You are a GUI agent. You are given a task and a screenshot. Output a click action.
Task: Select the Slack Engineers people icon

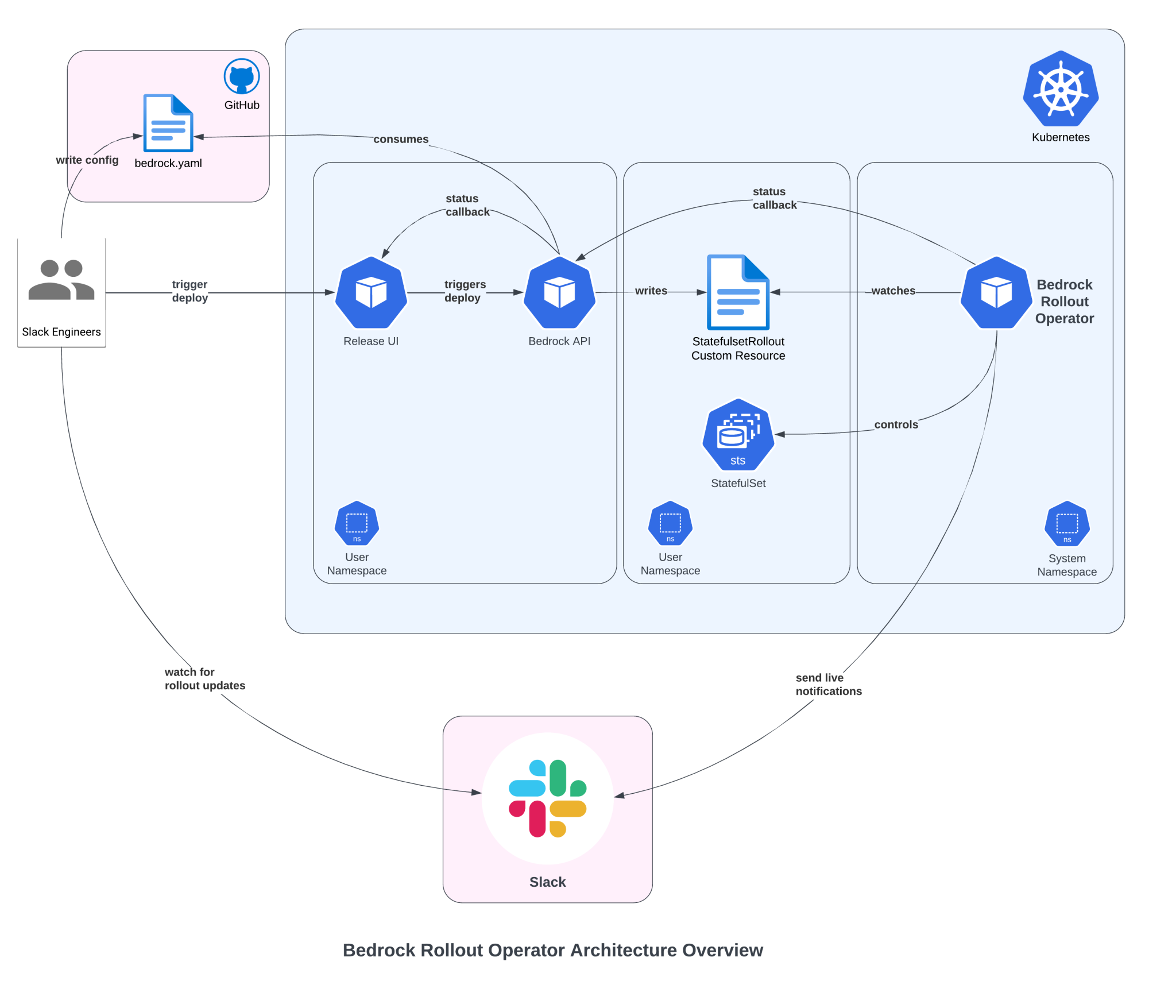click(x=61, y=280)
